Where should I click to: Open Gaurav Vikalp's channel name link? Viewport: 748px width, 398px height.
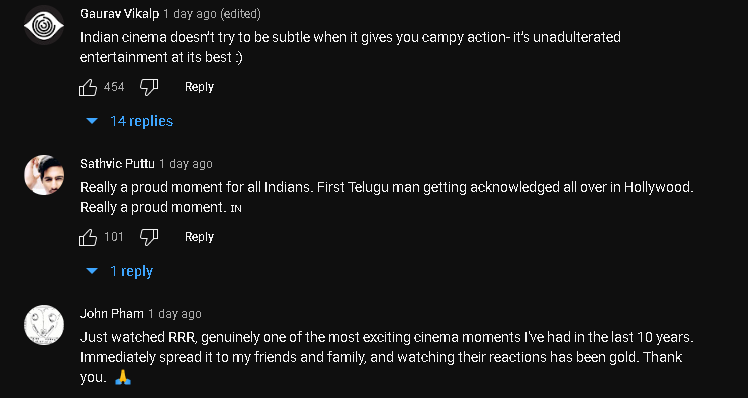pyautogui.click(x=119, y=14)
